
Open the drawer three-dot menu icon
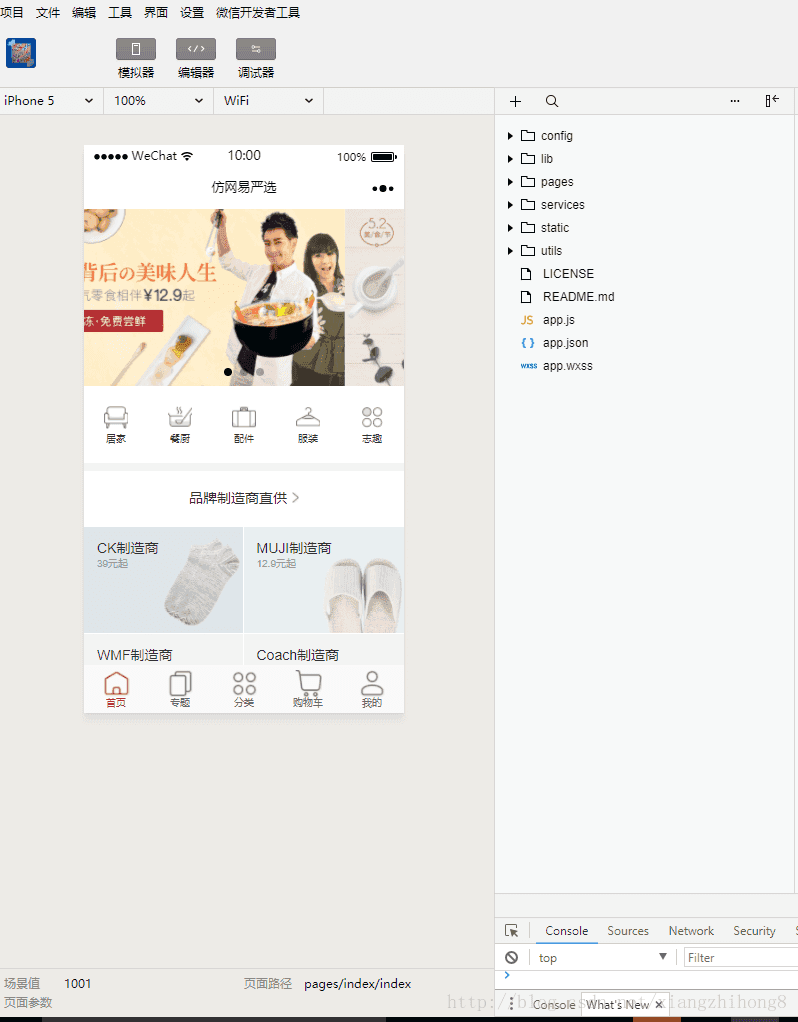pyautogui.click(x=511, y=1004)
